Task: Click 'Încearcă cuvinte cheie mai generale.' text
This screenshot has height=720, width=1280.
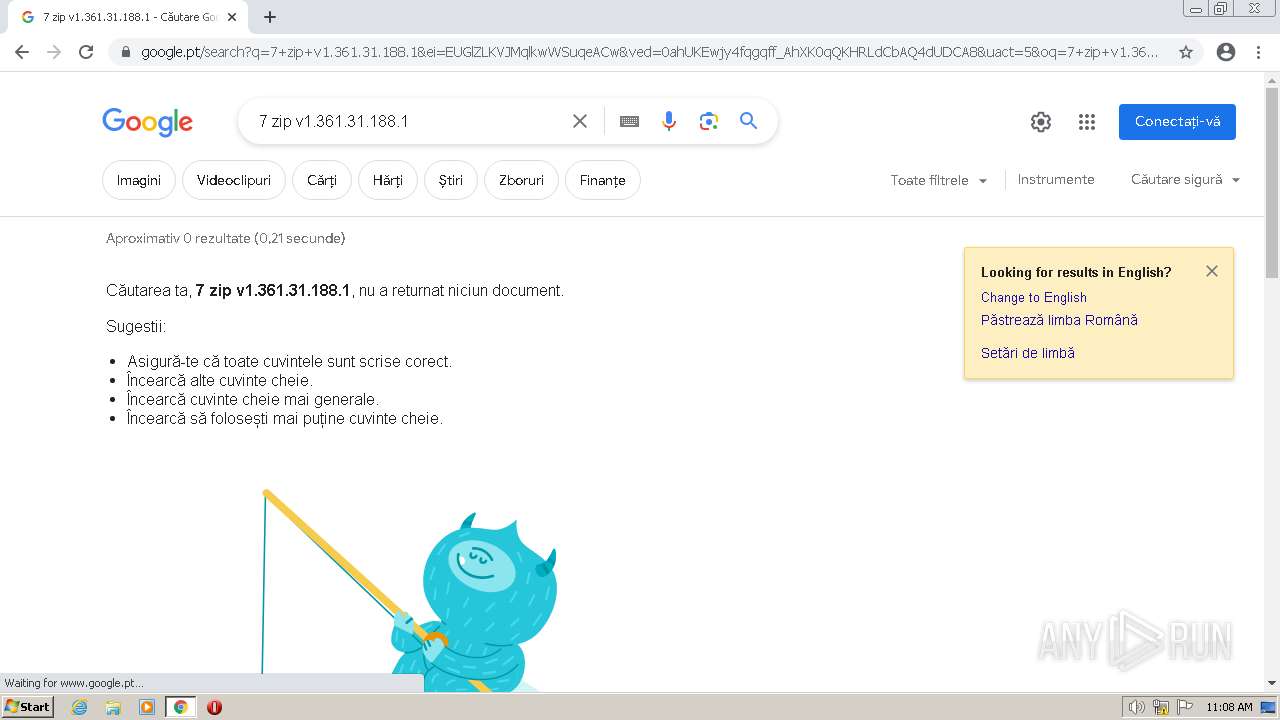Action: (253, 399)
